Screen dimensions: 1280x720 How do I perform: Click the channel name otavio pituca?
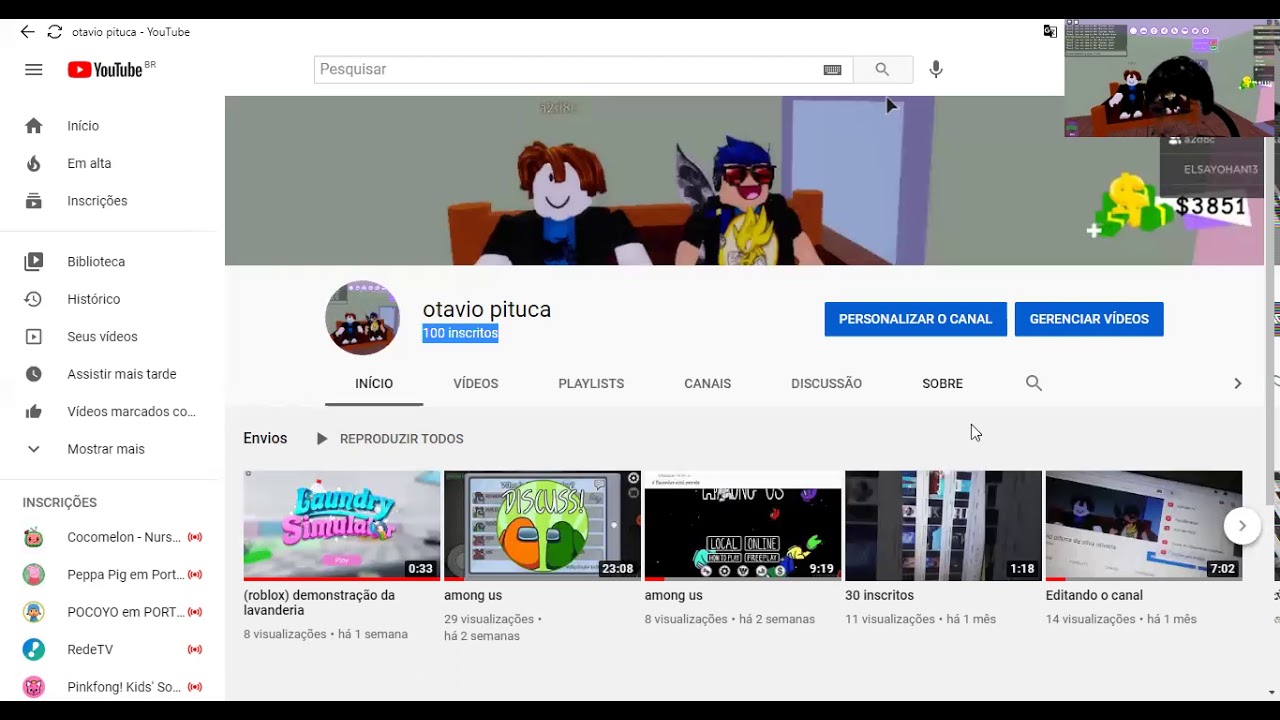(x=487, y=310)
